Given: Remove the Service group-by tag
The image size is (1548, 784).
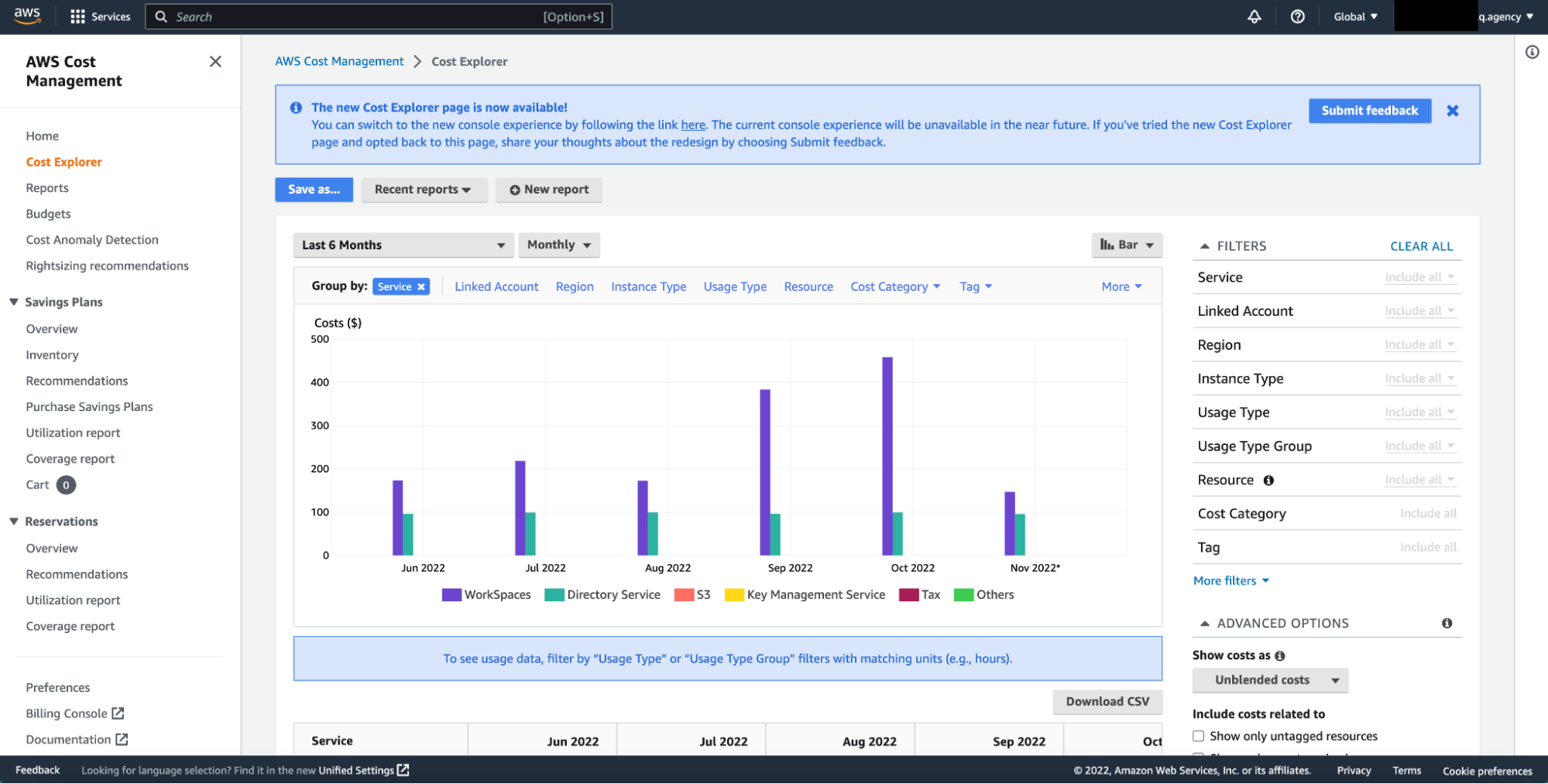Looking at the screenshot, I should pyautogui.click(x=421, y=287).
